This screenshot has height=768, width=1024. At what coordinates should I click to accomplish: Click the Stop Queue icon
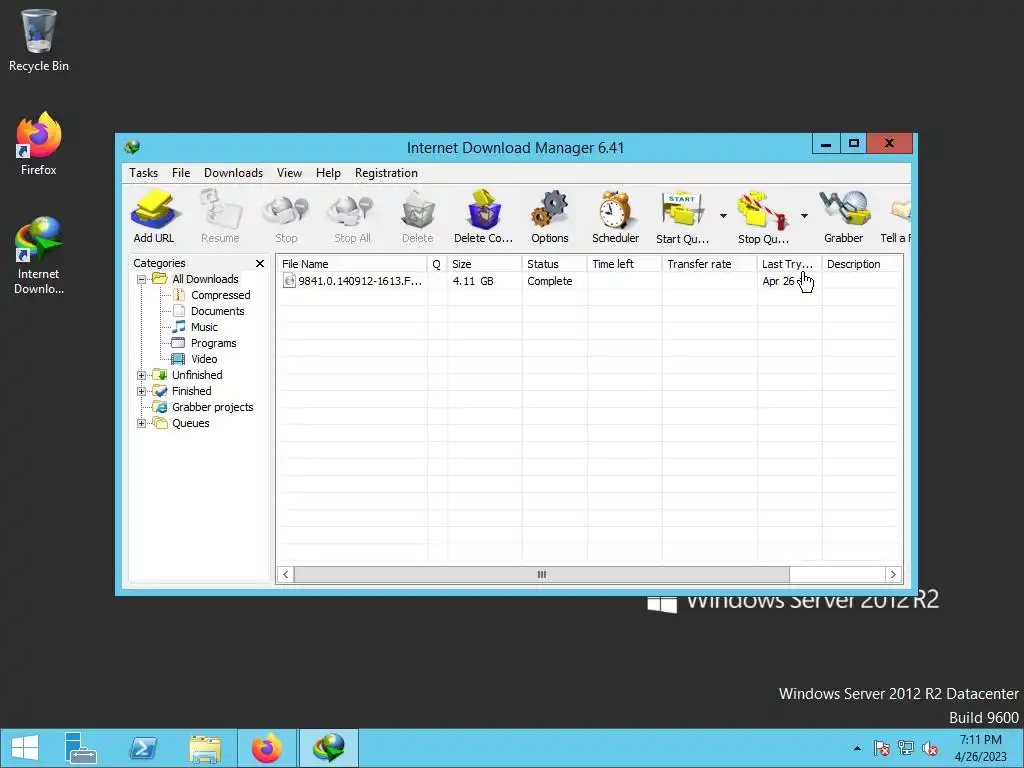(763, 216)
